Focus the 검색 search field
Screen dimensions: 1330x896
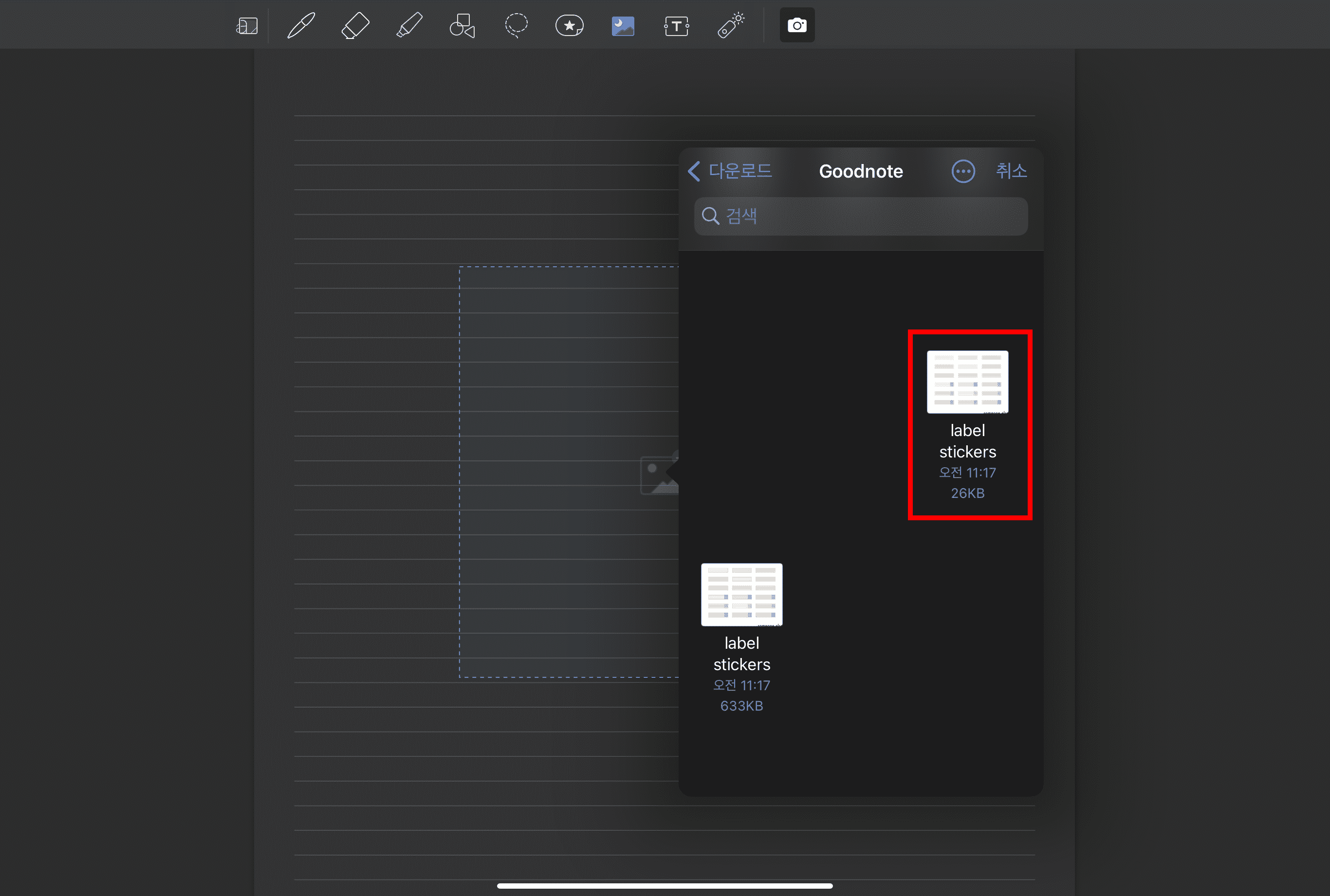(x=861, y=216)
